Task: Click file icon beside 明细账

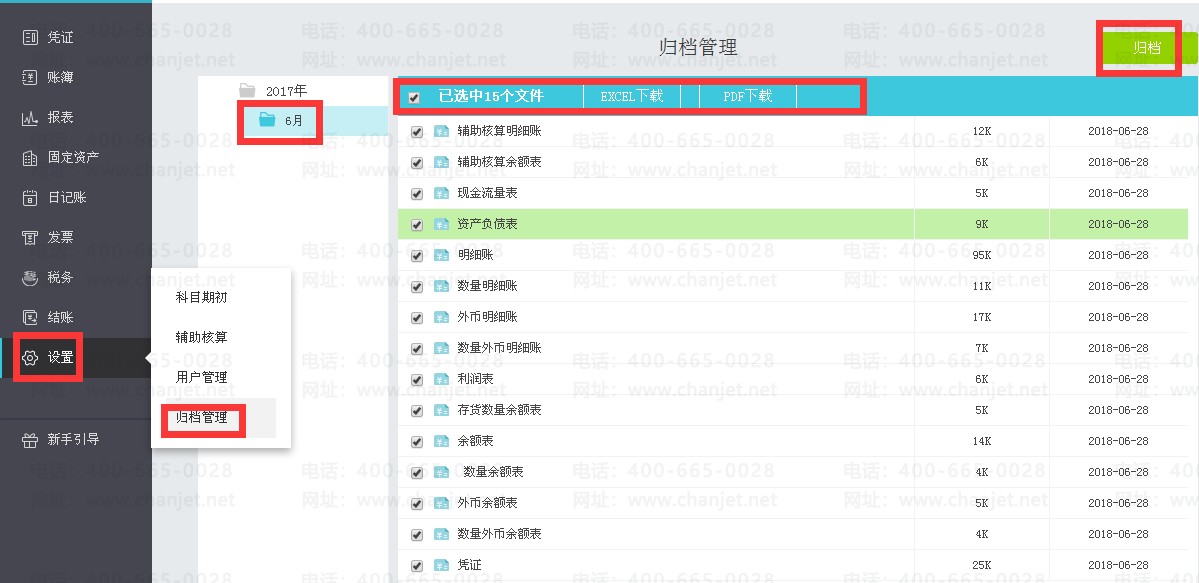Action: point(441,255)
